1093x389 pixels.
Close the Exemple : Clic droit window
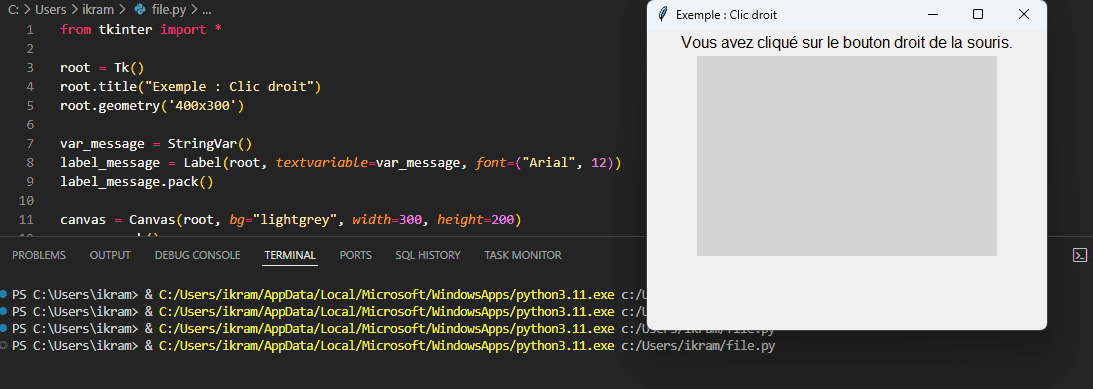tap(1023, 15)
